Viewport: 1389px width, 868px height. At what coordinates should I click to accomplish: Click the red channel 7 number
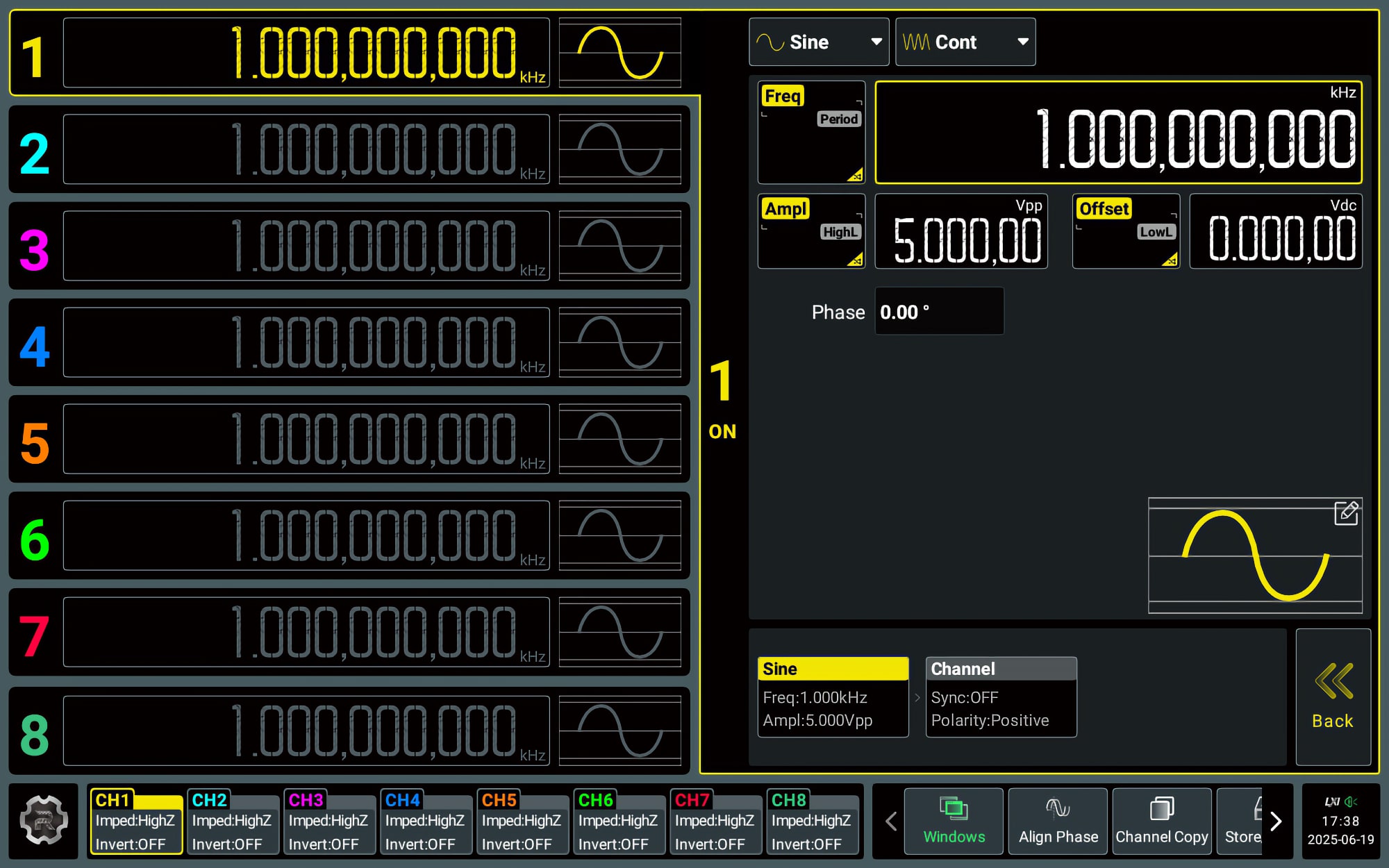pyautogui.click(x=34, y=636)
